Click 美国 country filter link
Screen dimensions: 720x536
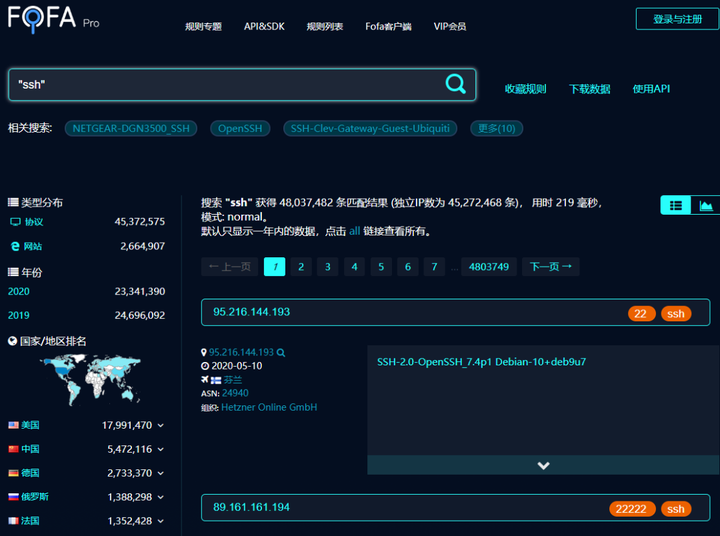click(x=30, y=425)
